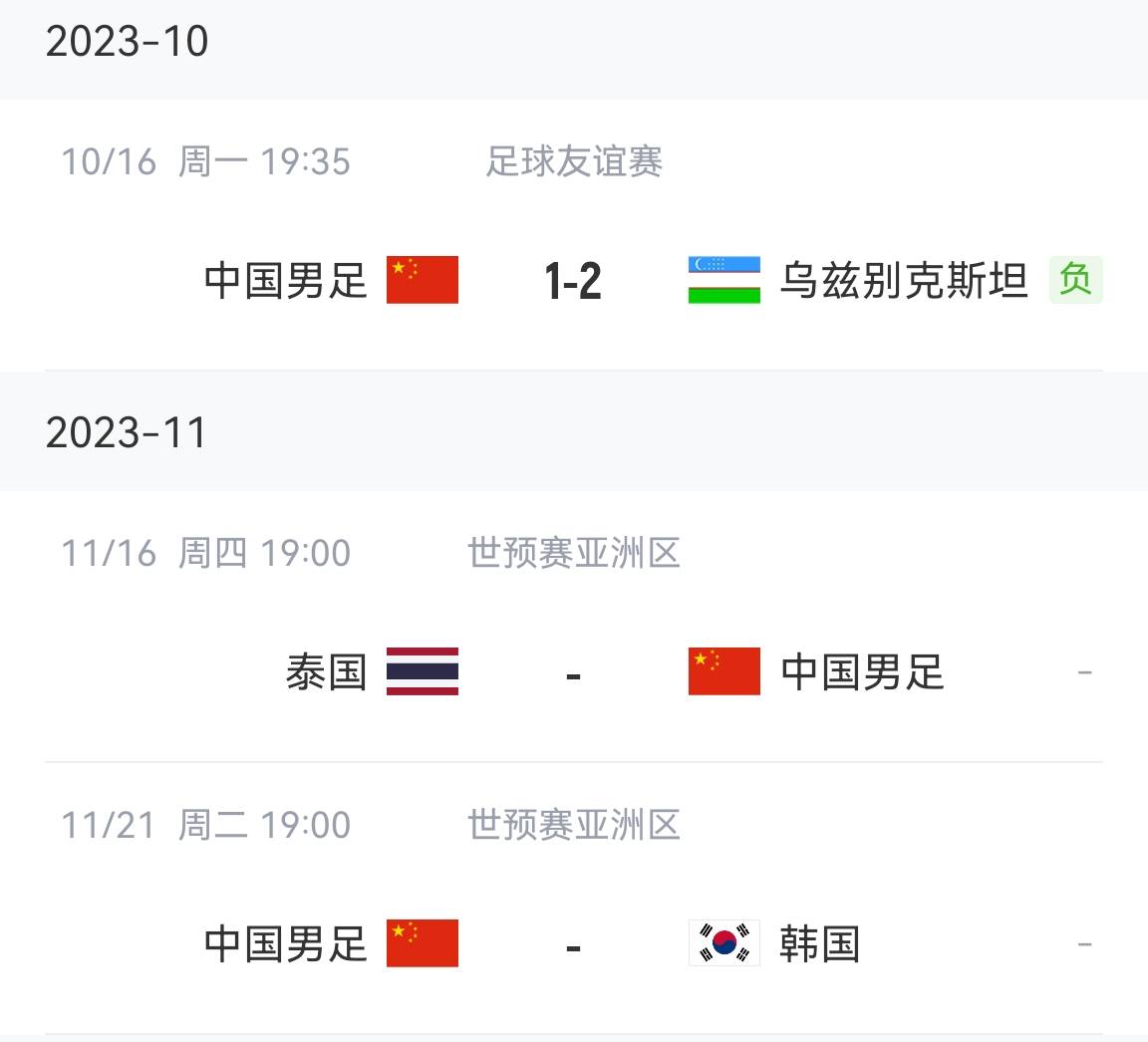Click China flag beside Thailand match
The width and height of the screenshot is (1148, 1042).
coord(724,671)
